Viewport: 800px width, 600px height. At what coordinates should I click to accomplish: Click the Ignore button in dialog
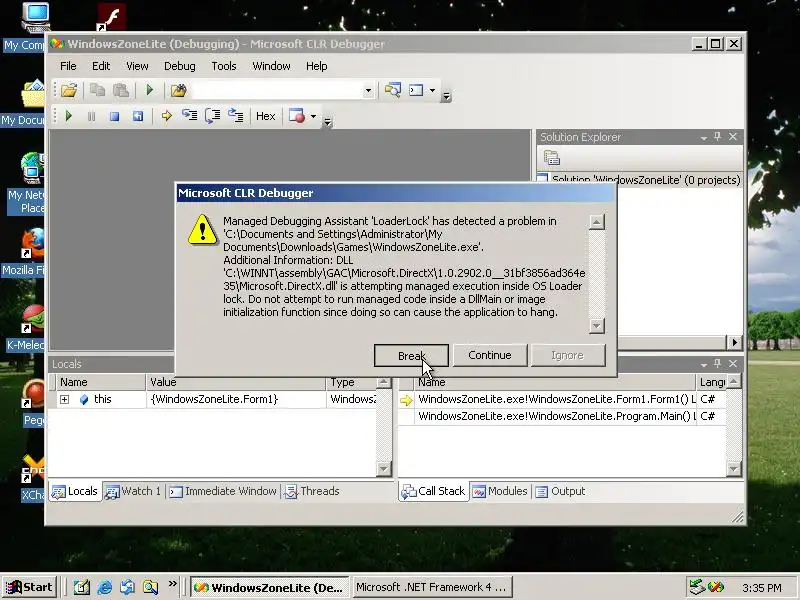(x=568, y=356)
